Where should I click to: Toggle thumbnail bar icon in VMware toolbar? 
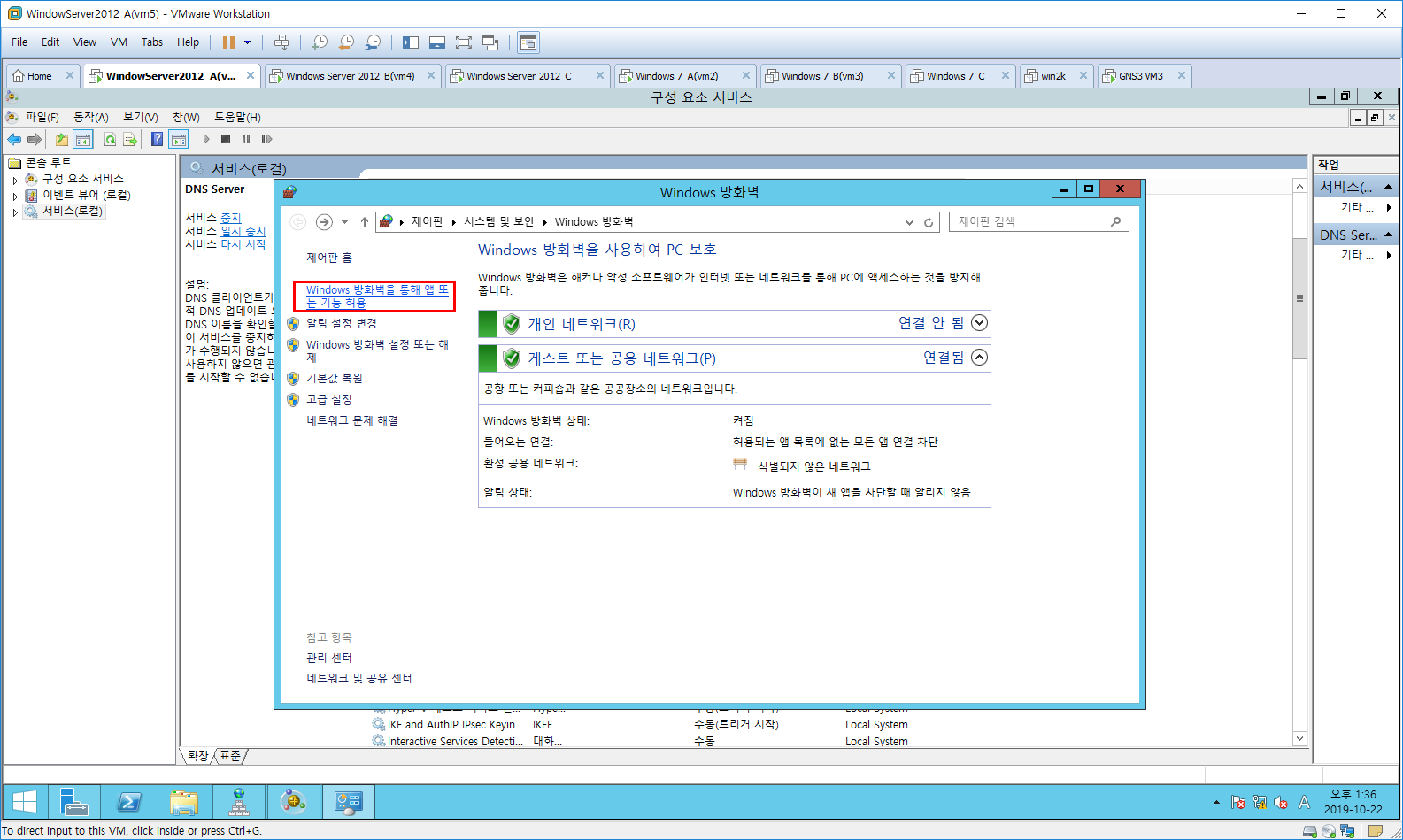click(x=437, y=42)
